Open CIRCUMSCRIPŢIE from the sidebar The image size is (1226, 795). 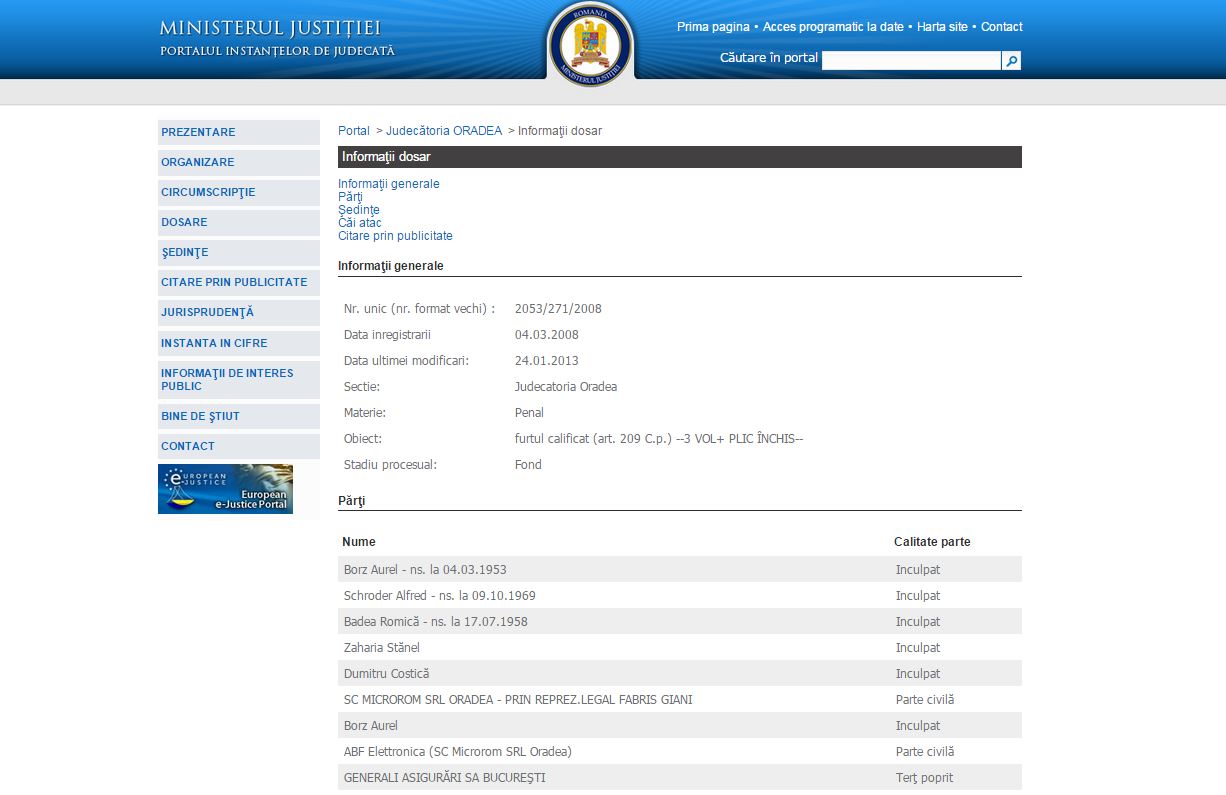pyautogui.click(x=239, y=192)
